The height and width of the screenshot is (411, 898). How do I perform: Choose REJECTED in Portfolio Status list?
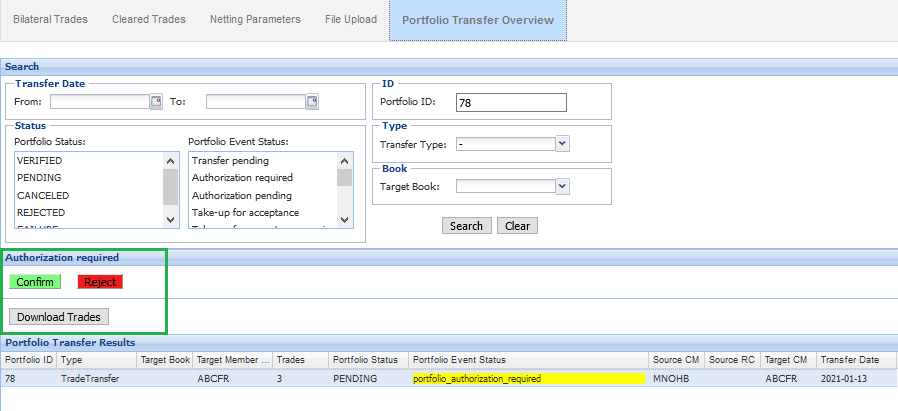(x=41, y=212)
